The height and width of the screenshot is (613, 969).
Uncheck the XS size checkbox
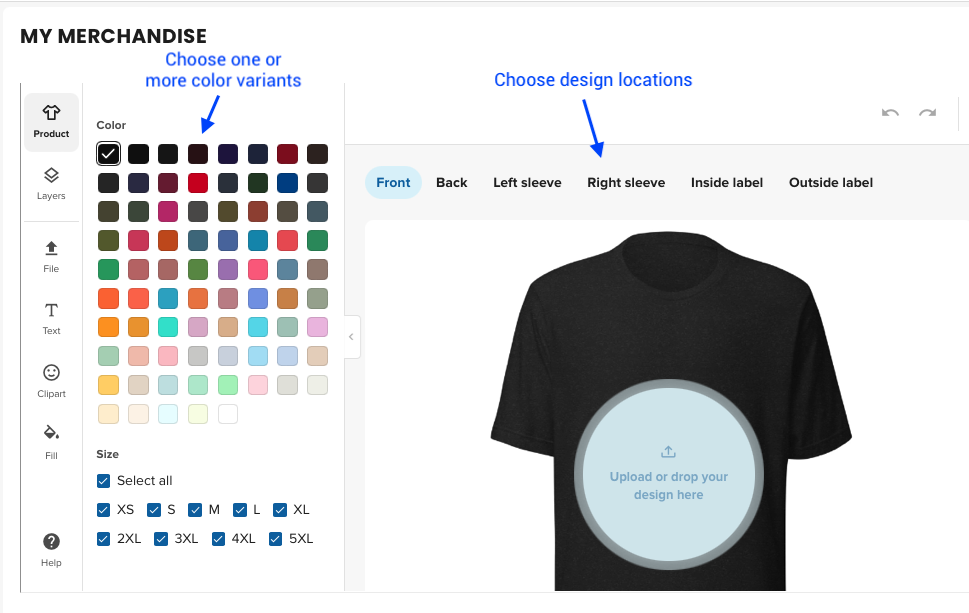[104, 510]
